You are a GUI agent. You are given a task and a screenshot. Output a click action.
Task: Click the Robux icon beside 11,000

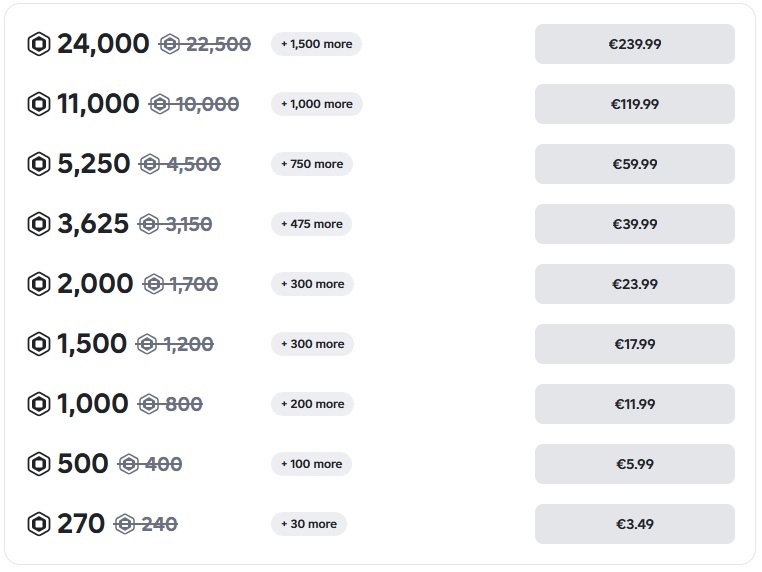(x=39, y=104)
